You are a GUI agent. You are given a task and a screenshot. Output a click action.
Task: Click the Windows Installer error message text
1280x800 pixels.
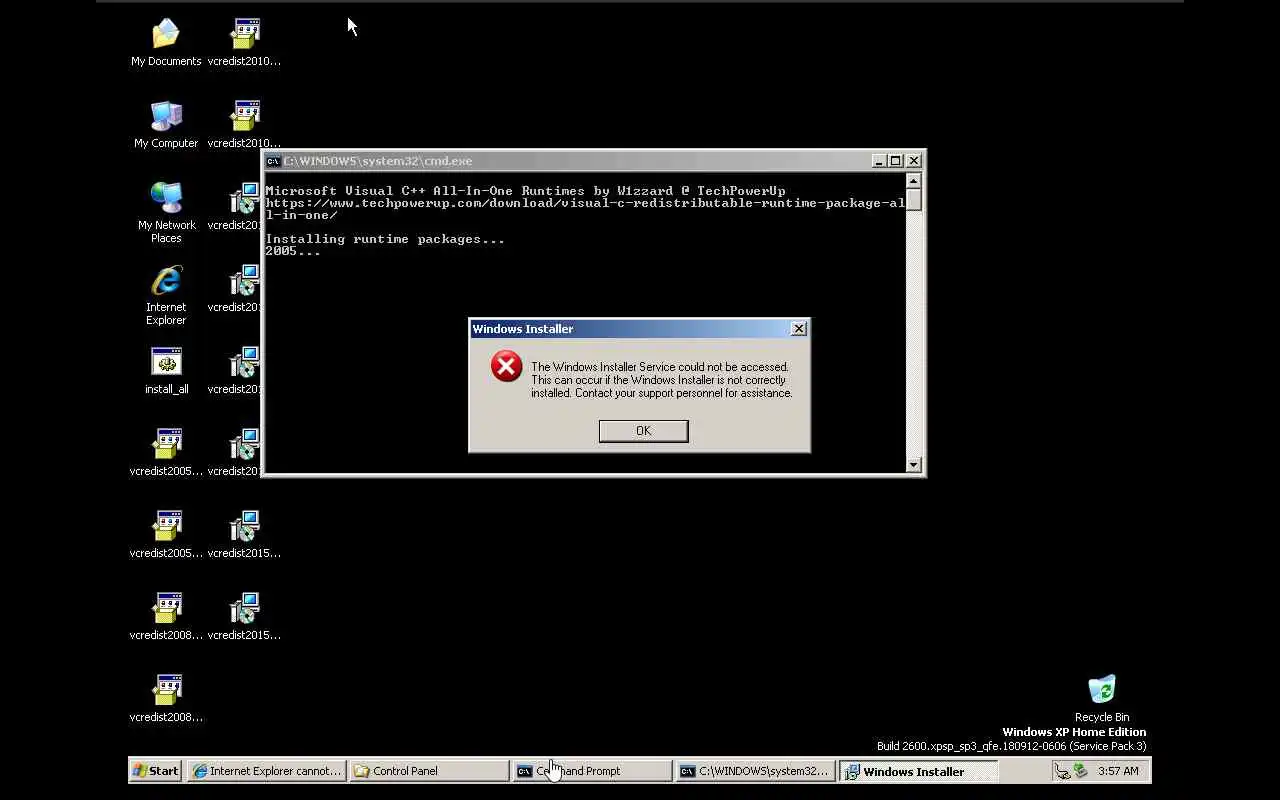click(x=661, y=380)
